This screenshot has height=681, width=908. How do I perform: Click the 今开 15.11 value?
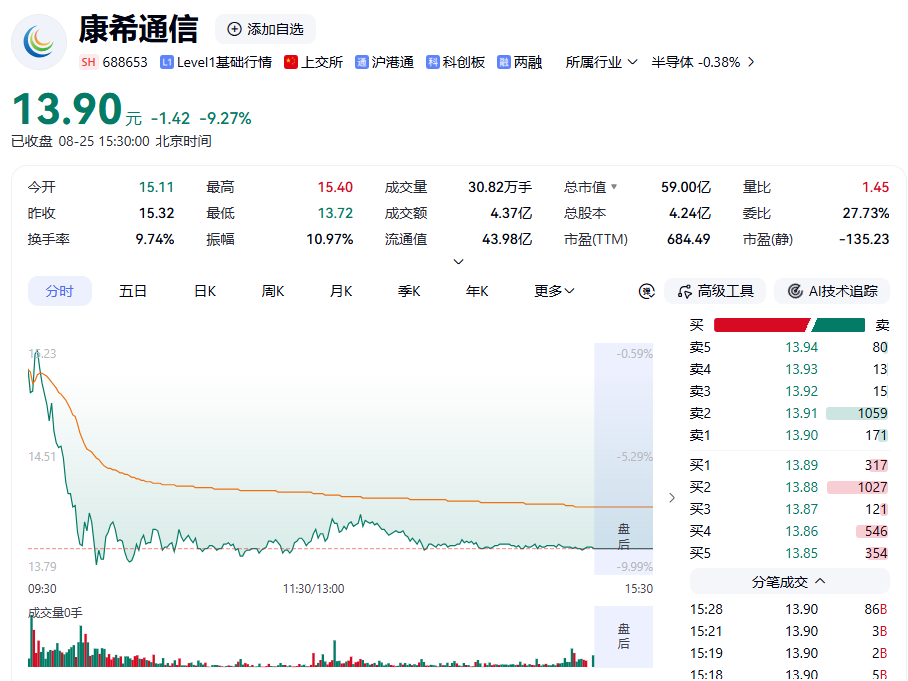[x=156, y=187]
